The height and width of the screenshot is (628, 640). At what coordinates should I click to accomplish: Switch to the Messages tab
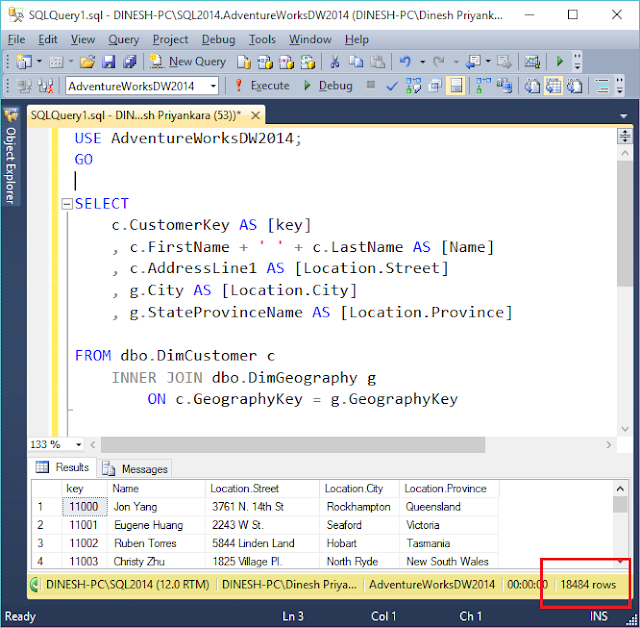tap(137, 469)
